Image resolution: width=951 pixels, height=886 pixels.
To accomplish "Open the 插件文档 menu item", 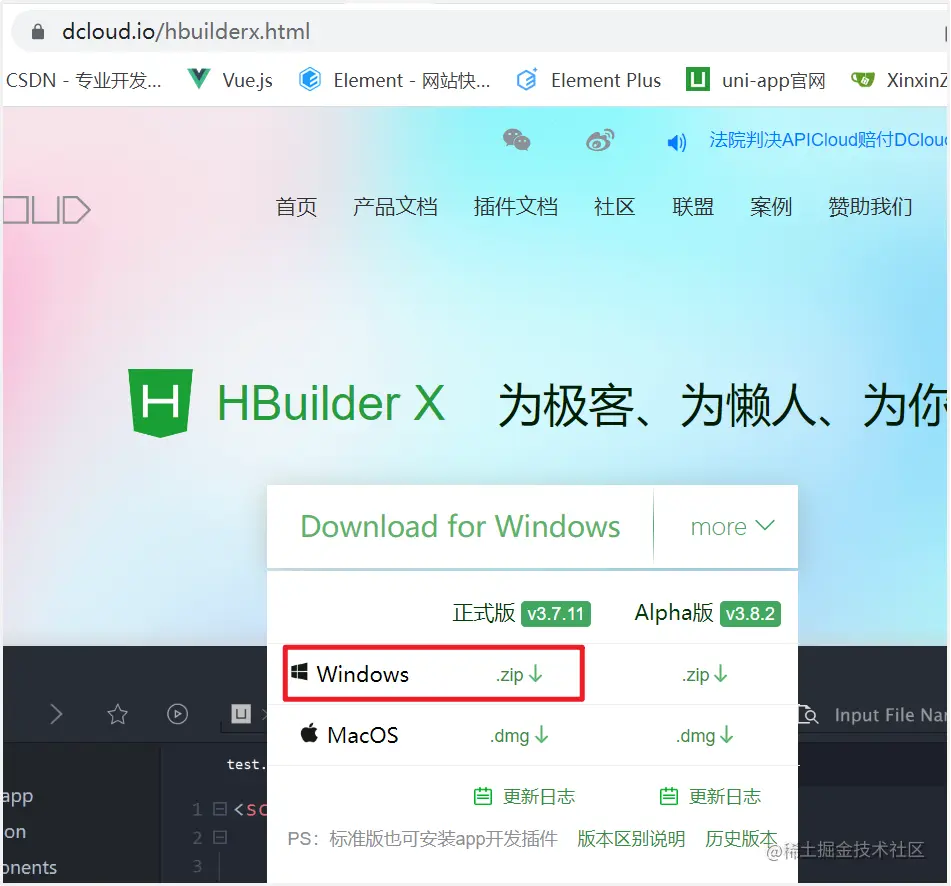I will tap(516, 207).
